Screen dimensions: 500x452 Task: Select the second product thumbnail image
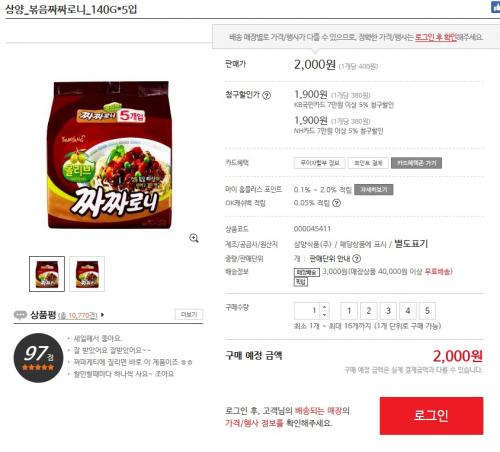pos(87,274)
